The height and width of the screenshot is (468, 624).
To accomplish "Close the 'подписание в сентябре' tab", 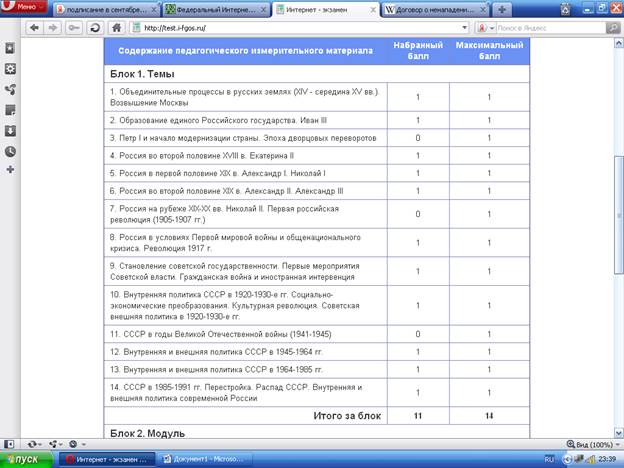I will (x=154, y=10).
